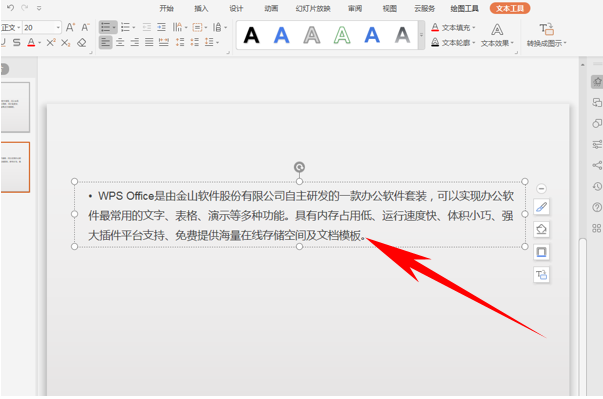
Task: Click the floating shape fill bucket icon
Action: coord(541,229)
